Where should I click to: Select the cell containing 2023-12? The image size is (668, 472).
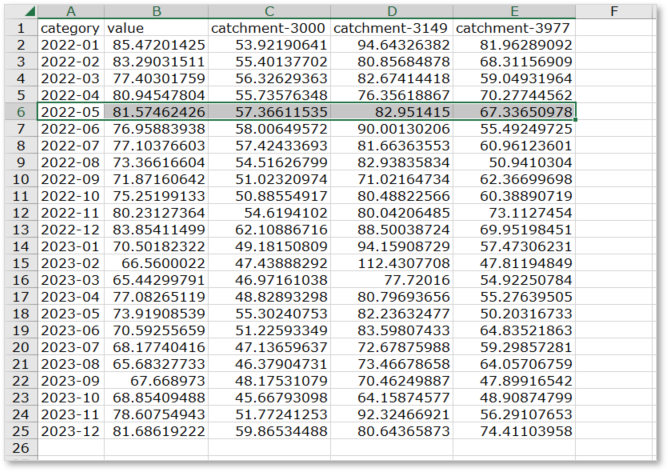pyautogui.click(x=69, y=431)
